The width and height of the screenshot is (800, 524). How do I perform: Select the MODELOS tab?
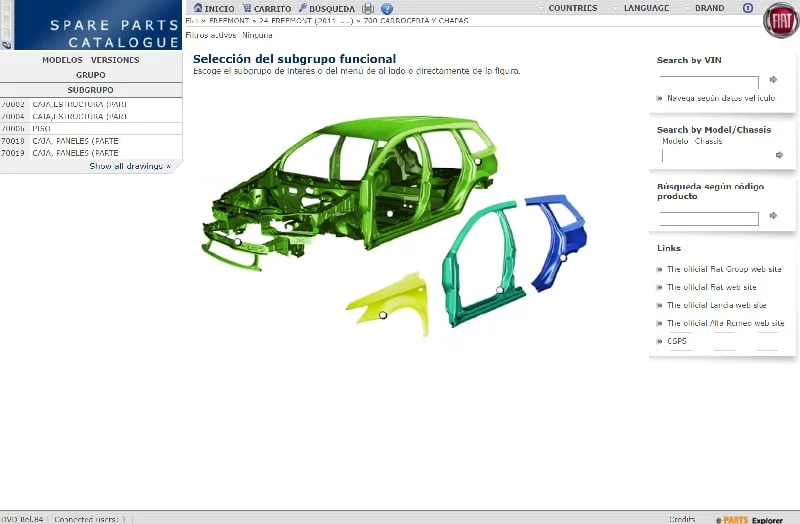click(x=62, y=60)
